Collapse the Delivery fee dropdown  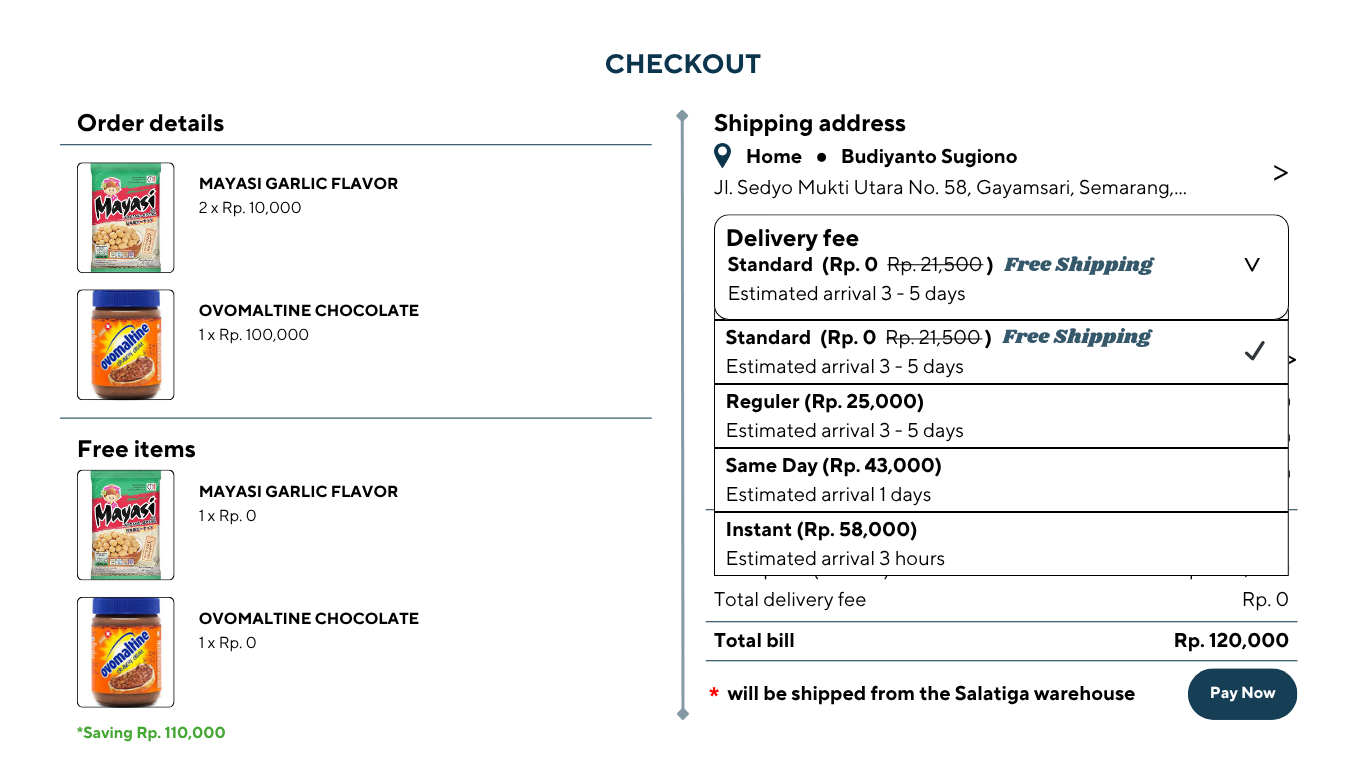point(1252,265)
